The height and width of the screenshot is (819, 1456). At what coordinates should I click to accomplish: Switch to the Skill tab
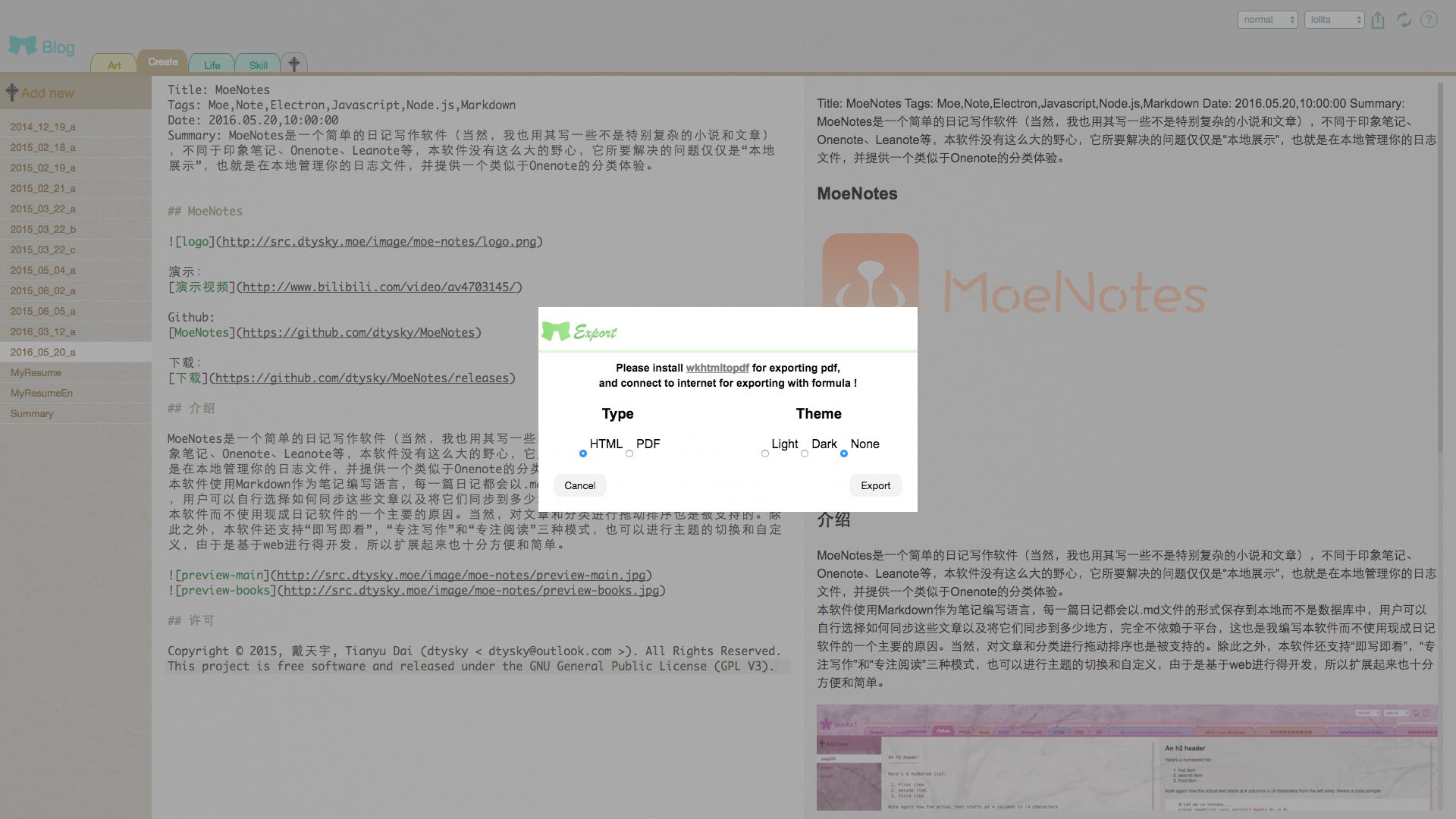point(258,65)
